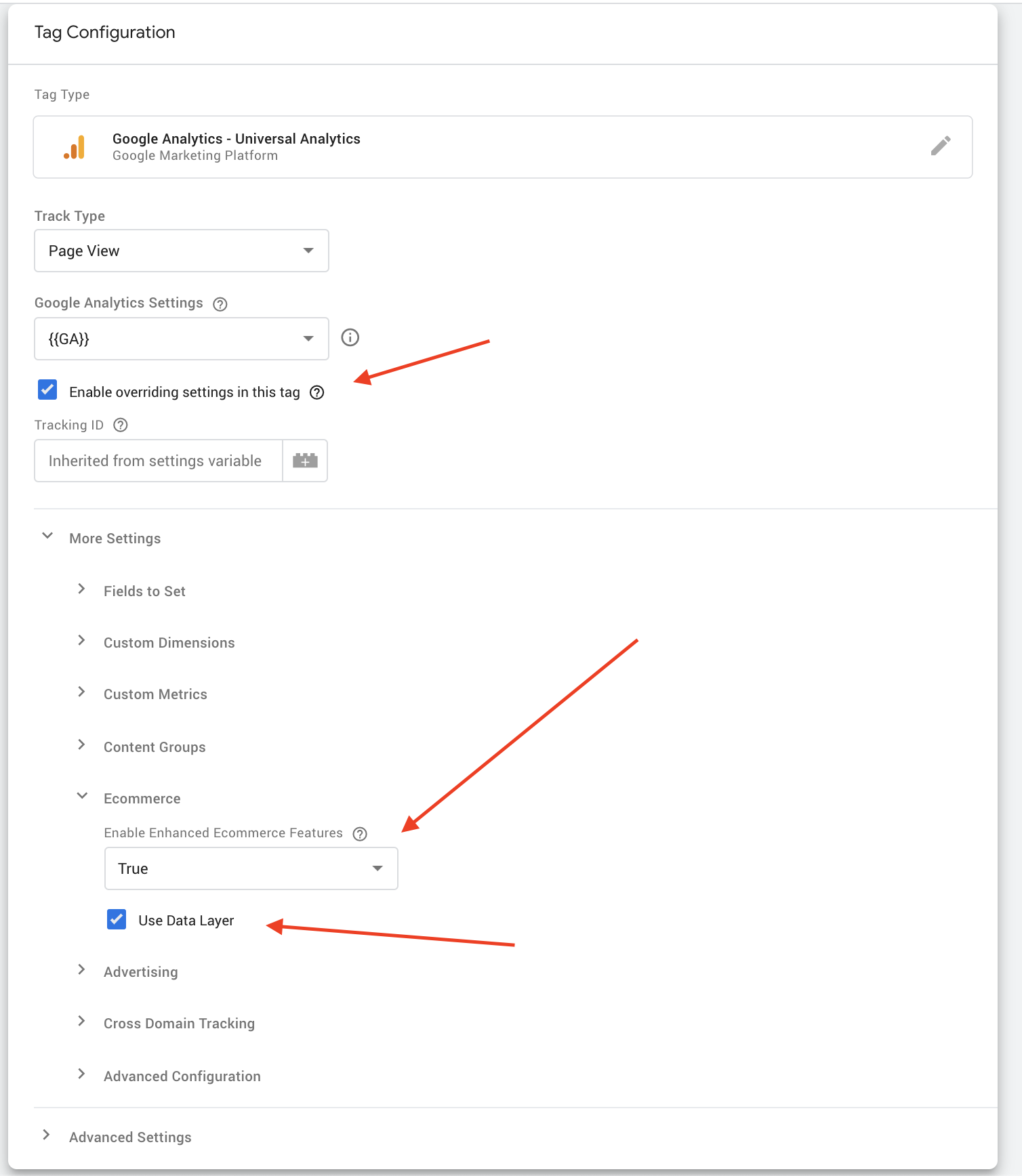
Task: Click the Track Type label
Action: 70,216
